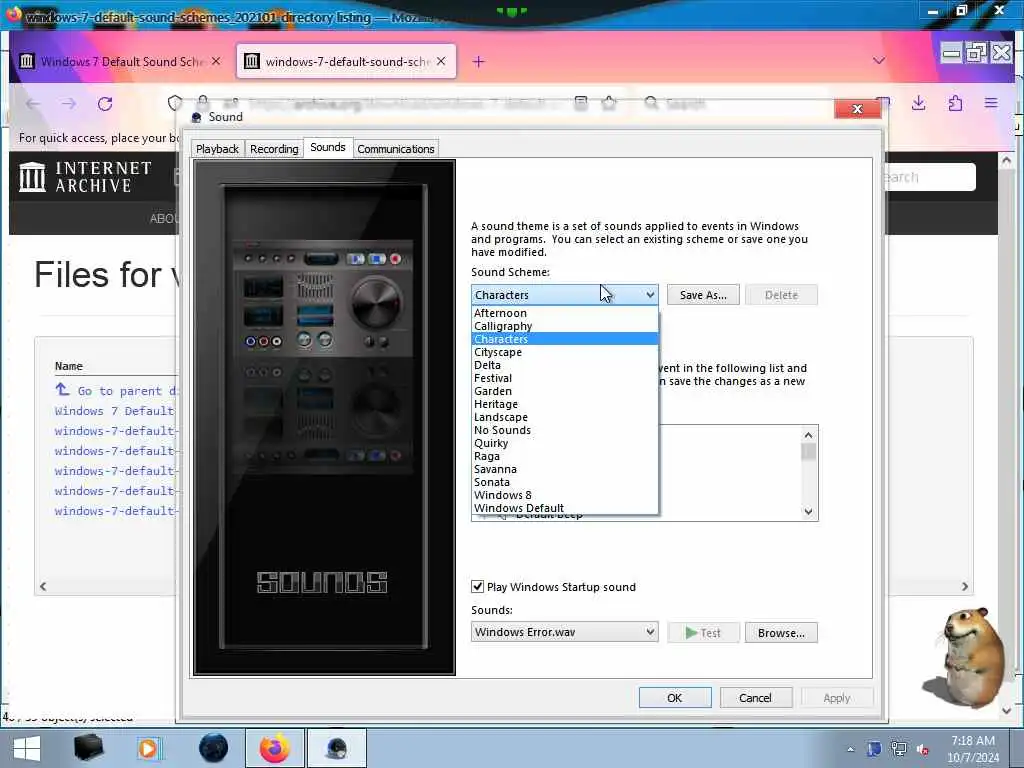Click the muted volume tray icon
Screen dimensions: 1024x768
(923, 749)
